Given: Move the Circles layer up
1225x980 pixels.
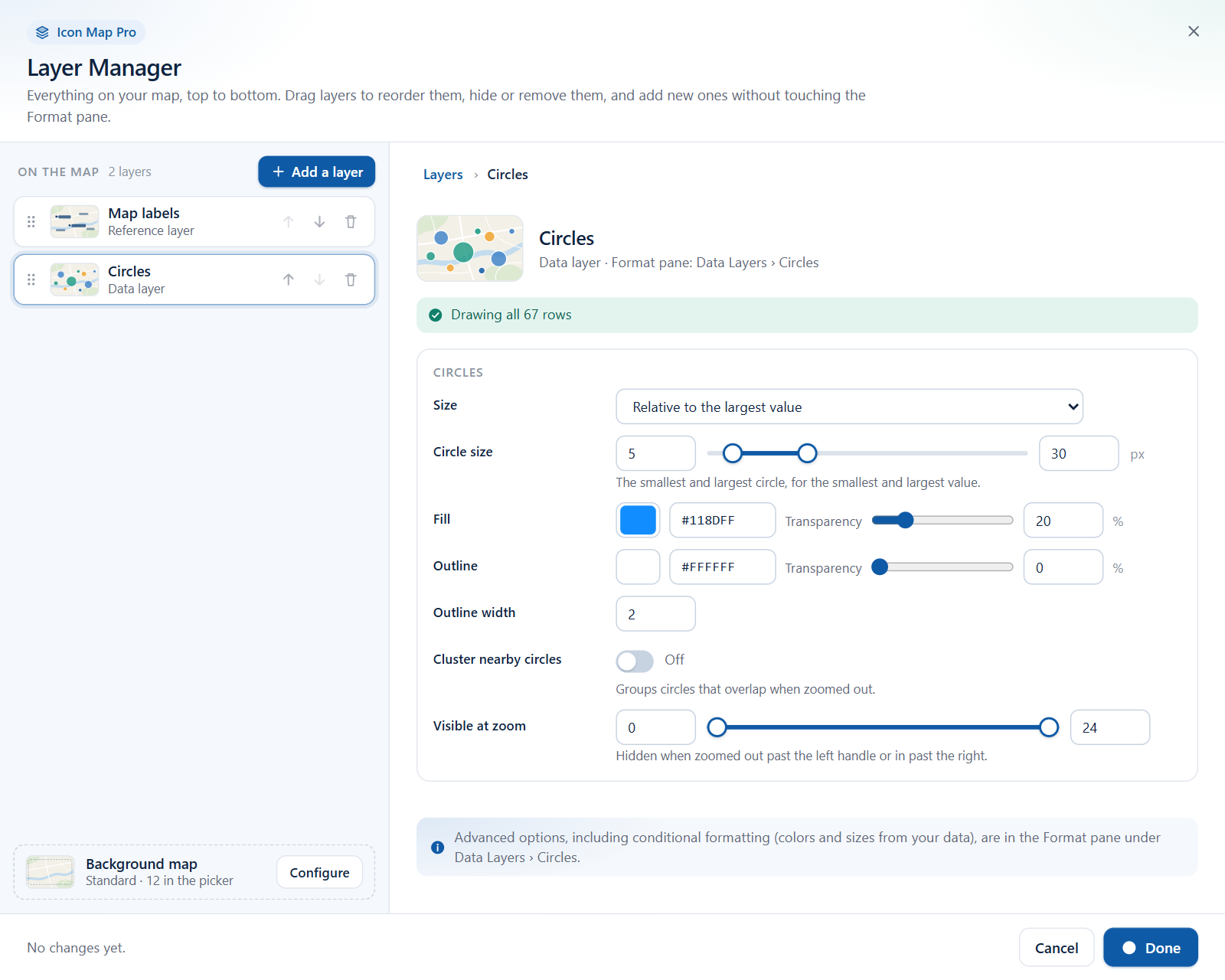Looking at the screenshot, I should coord(289,280).
